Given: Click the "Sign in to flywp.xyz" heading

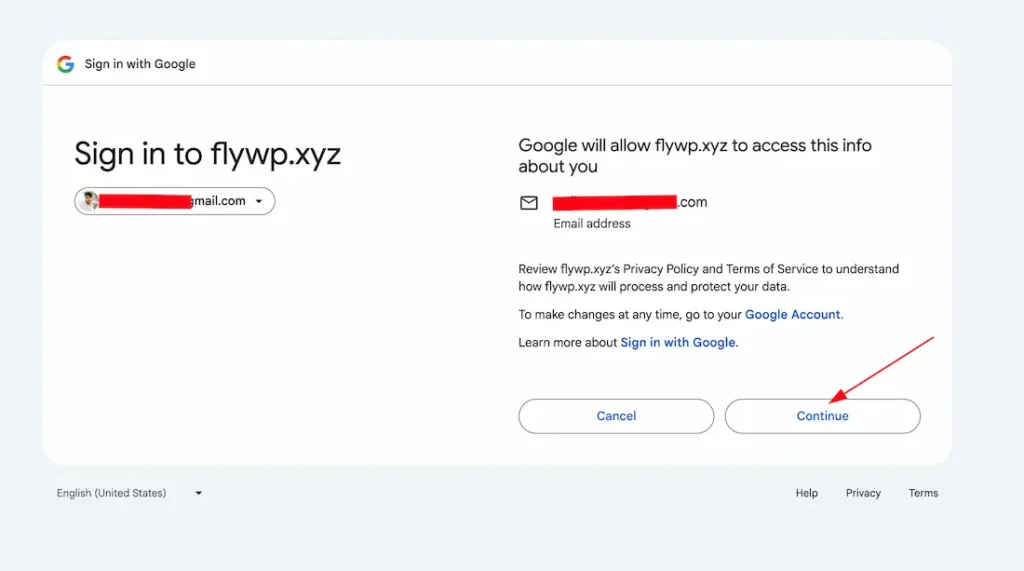Looking at the screenshot, I should [207, 154].
